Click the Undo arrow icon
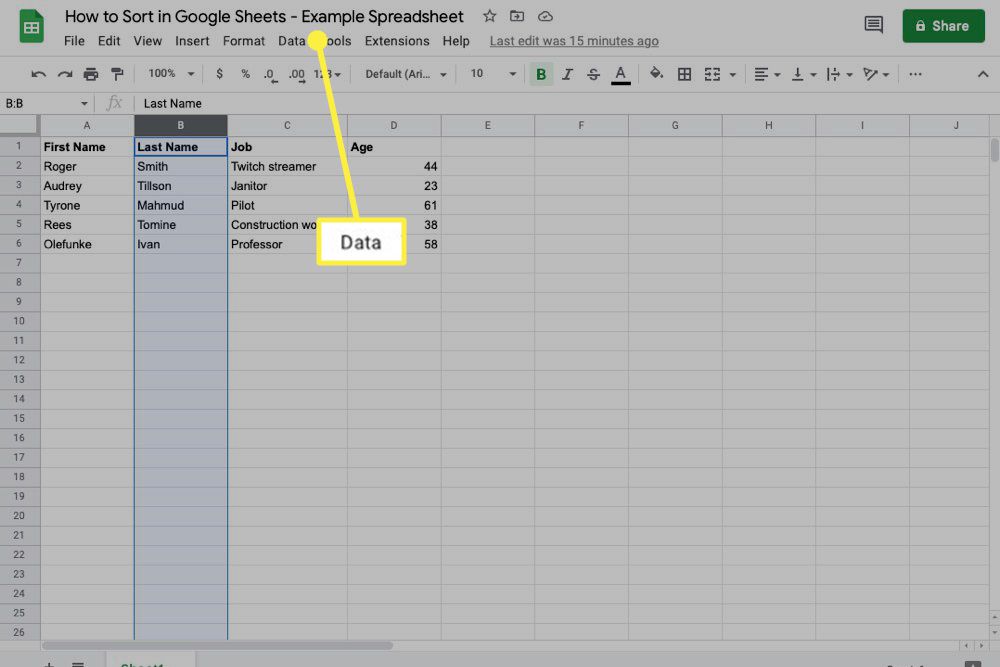The image size is (1000, 667). [38, 75]
